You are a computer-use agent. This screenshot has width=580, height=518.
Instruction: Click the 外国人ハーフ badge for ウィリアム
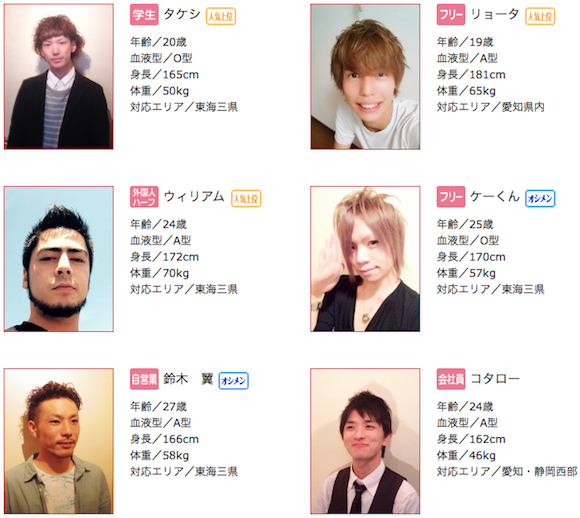click(x=144, y=197)
